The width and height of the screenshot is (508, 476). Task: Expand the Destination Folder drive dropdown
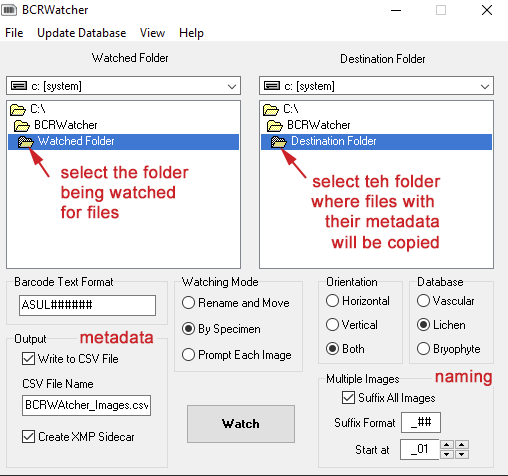coord(485,86)
